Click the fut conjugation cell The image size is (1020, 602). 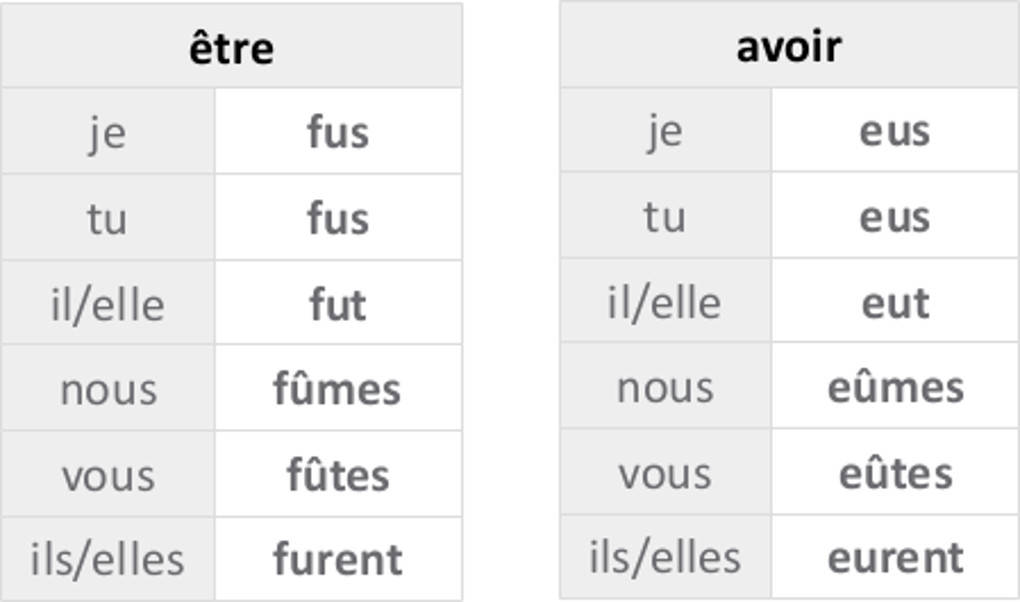click(338, 304)
